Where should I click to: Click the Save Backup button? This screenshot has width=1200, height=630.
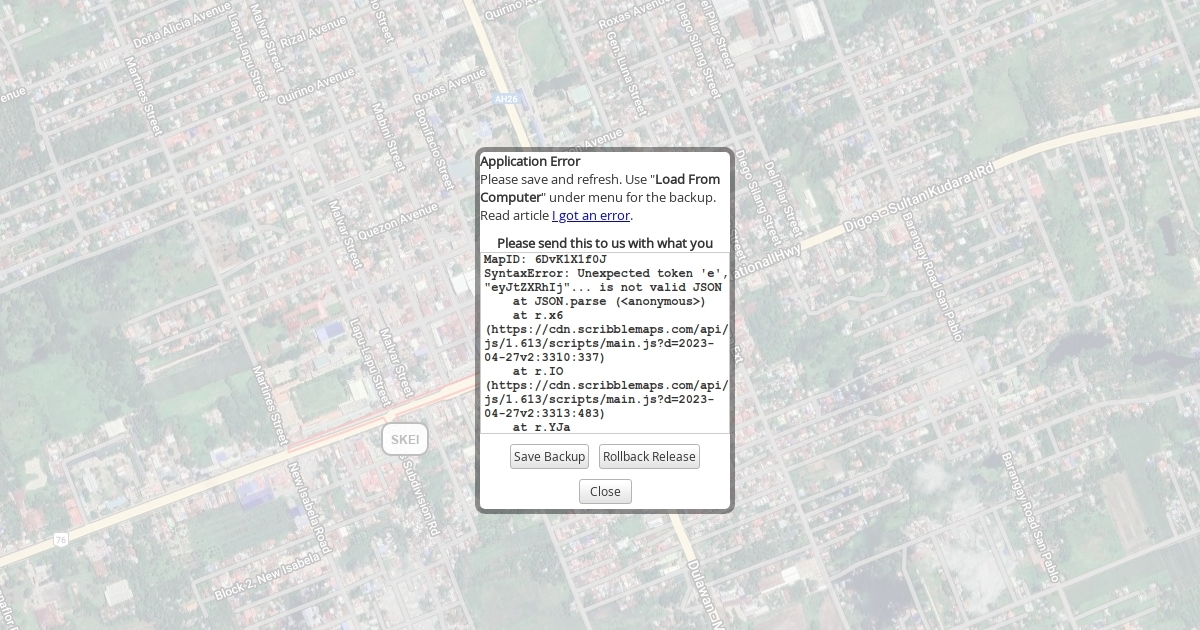click(549, 457)
